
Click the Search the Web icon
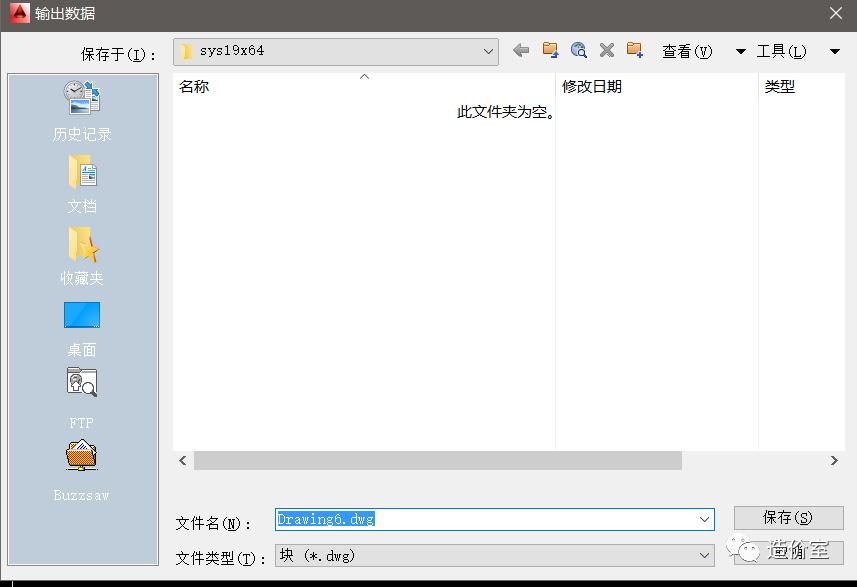[x=578, y=50]
